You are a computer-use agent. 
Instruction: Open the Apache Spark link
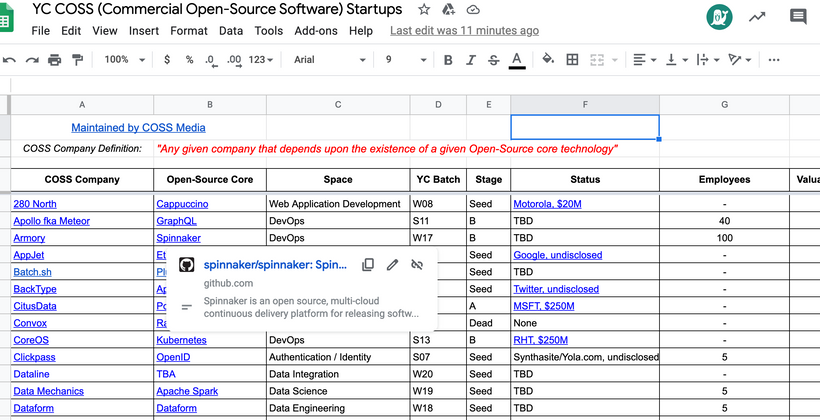coord(187,391)
